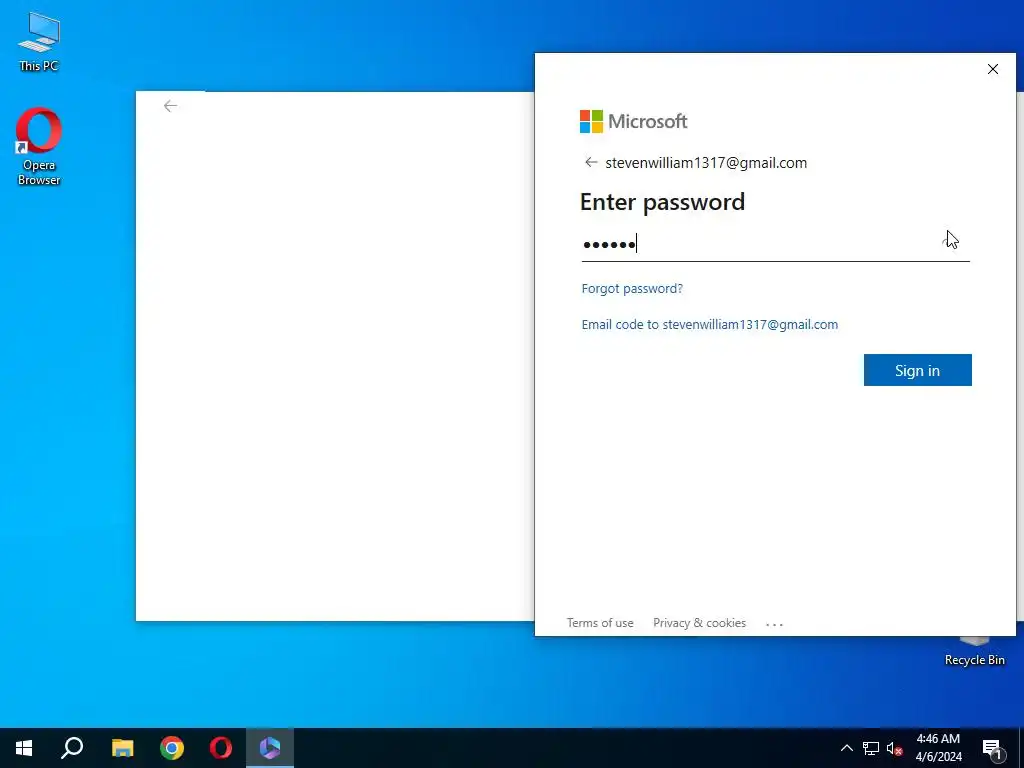Open network status tray icon
The height and width of the screenshot is (768, 1024).
click(871, 748)
